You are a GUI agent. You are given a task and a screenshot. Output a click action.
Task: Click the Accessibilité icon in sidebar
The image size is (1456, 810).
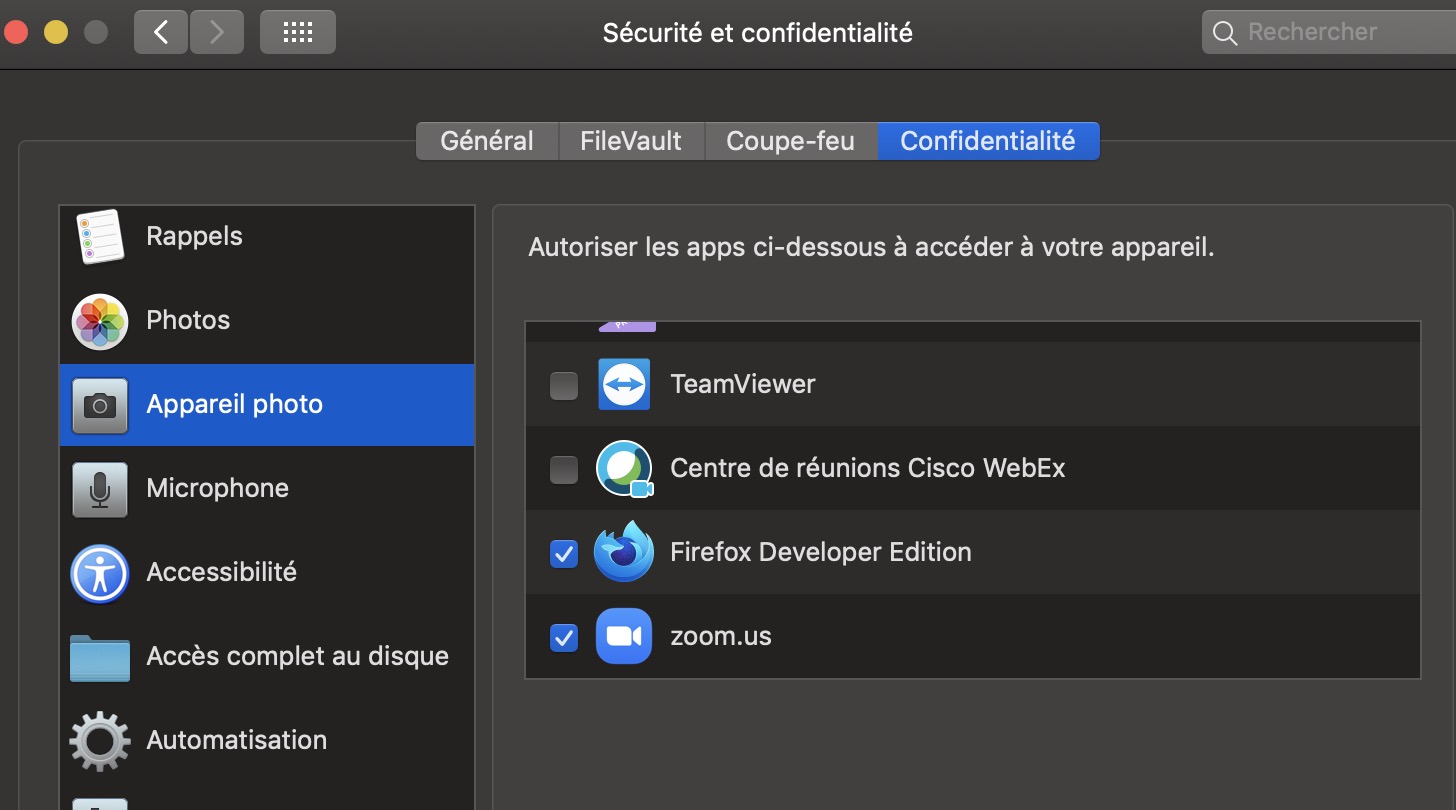click(99, 573)
